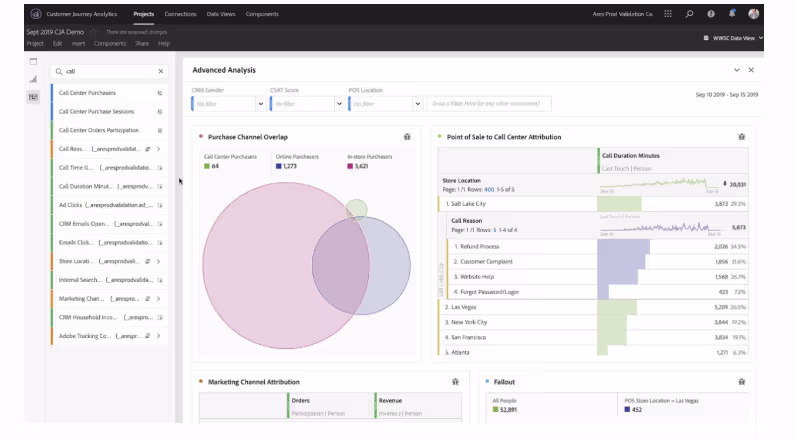Open the Components icon in left rail
Viewport: 794px width, 440px height.
[33, 97]
